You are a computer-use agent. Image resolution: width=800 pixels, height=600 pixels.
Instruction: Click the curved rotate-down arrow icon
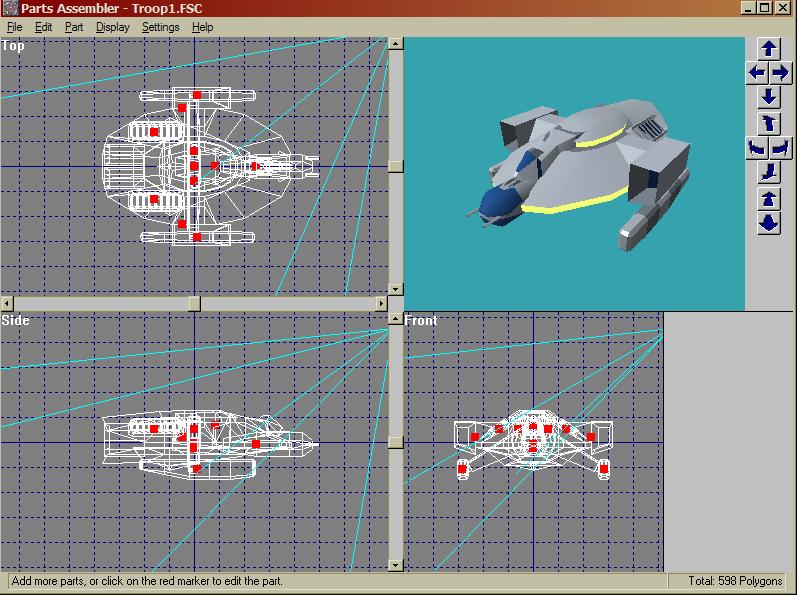tap(768, 173)
